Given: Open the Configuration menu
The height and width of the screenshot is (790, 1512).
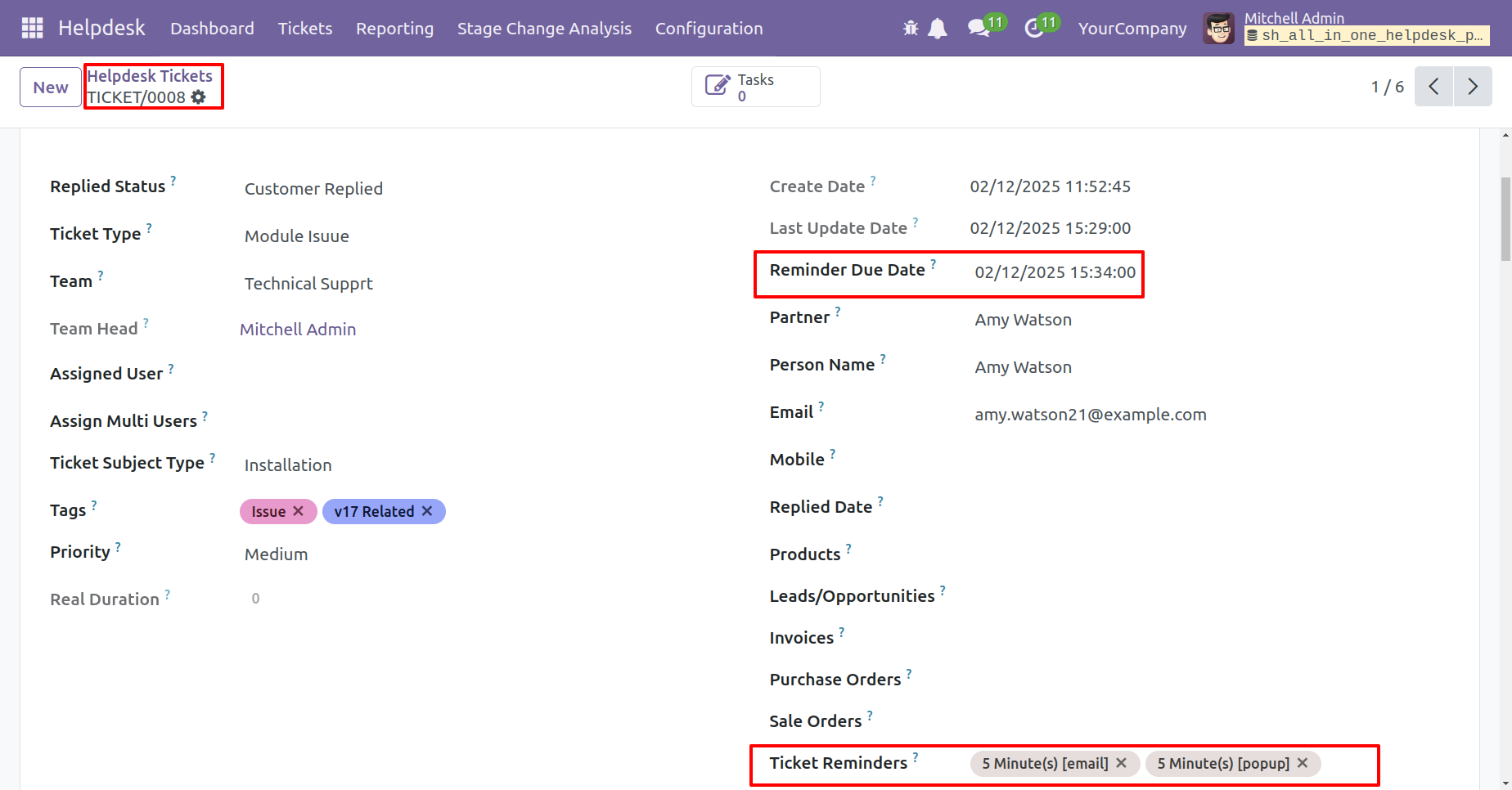Looking at the screenshot, I should point(709,29).
